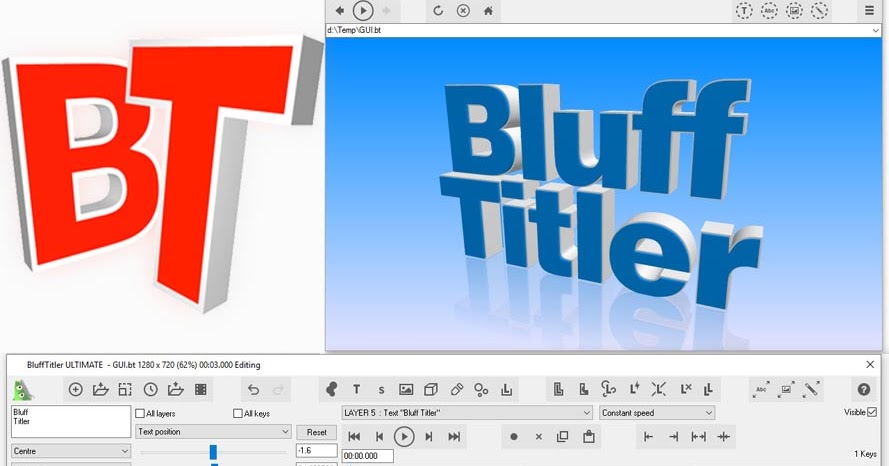Add a picture layer

(406, 389)
